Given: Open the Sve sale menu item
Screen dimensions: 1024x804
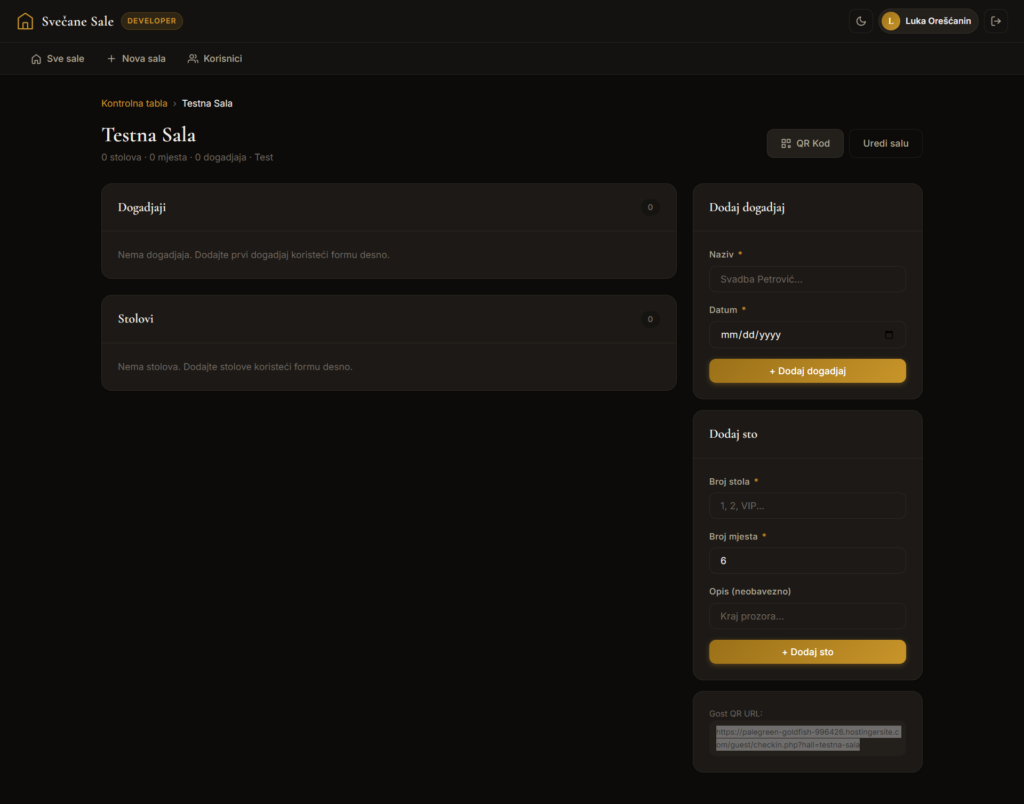Looking at the screenshot, I should (57, 59).
